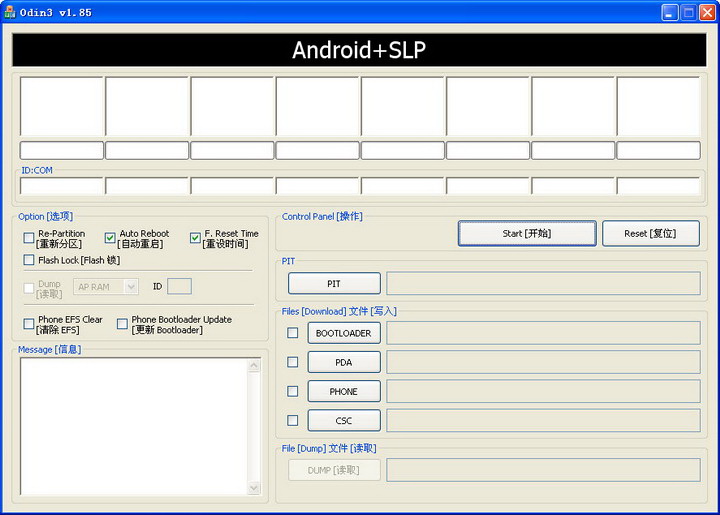
Task: Toggle the F. Reset Time checkbox
Action: (195, 238)
